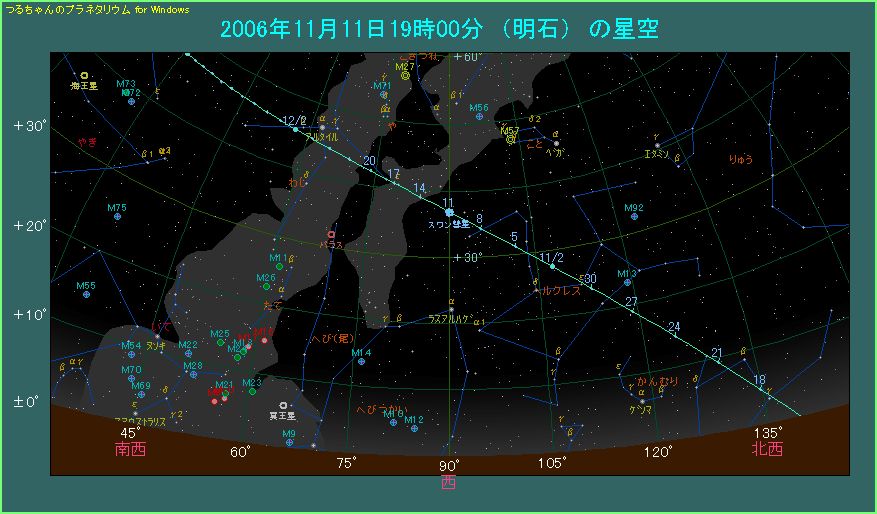Click the M55 cluster marker

pyautogui.click(x=87, y=295)
